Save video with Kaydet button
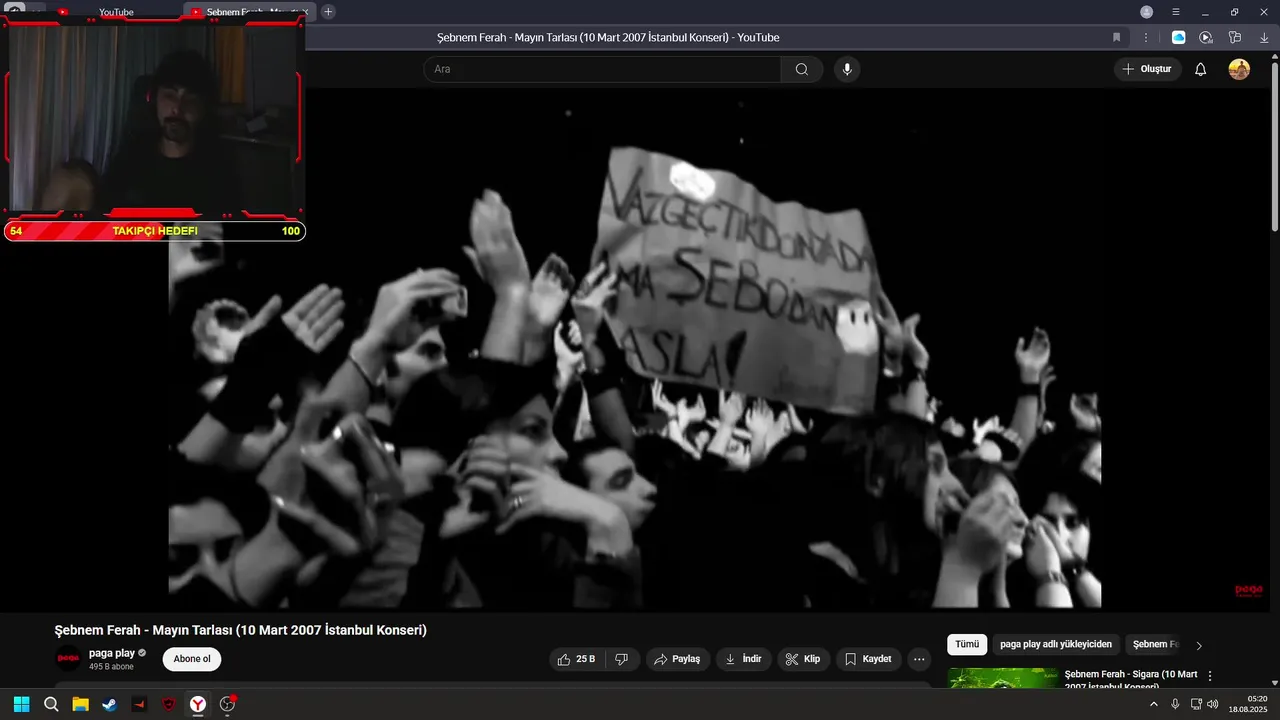 pyautogui.click(x=868, y=659)
